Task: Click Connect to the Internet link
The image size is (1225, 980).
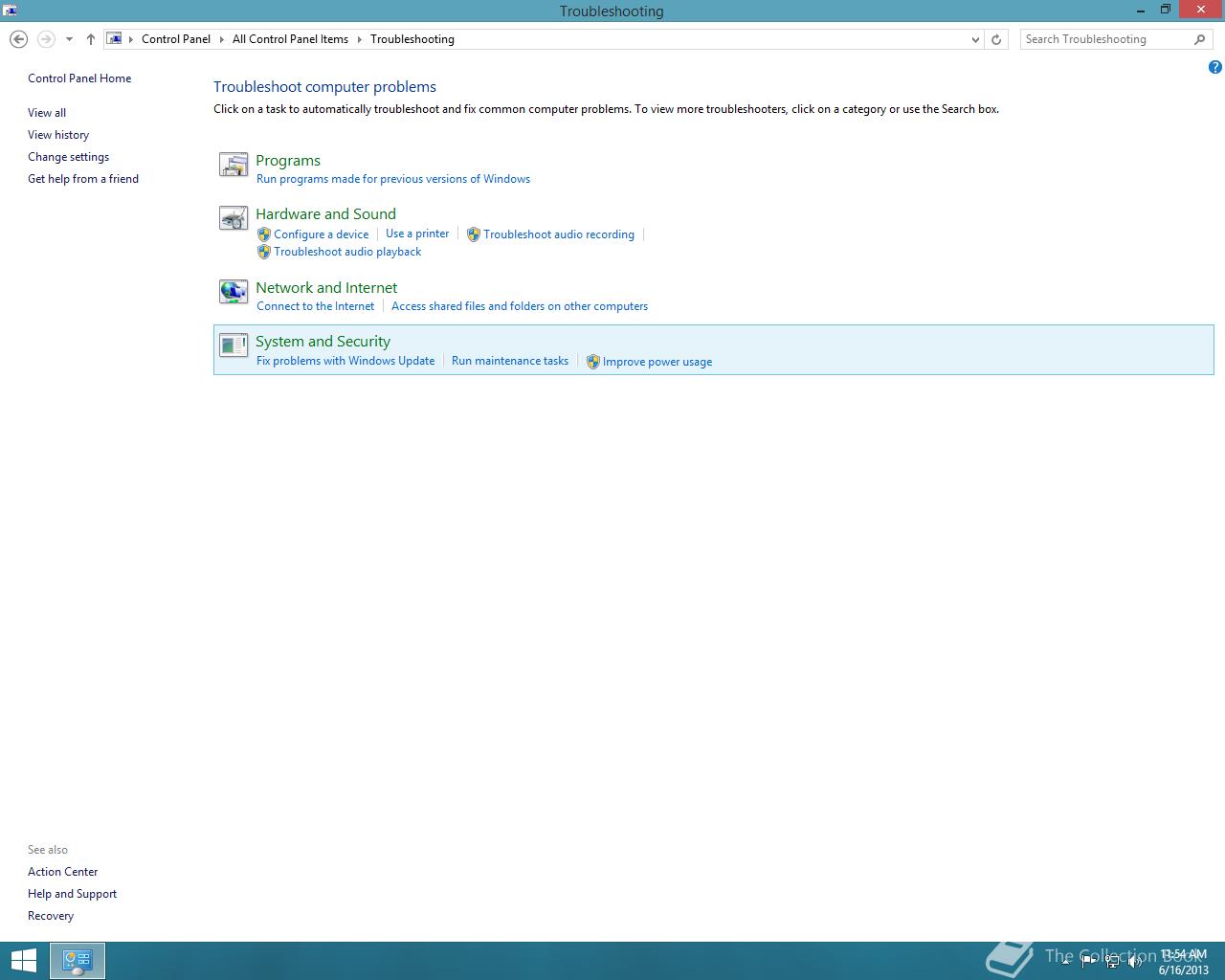Action: pyautogui.click(x=316, y=306)
